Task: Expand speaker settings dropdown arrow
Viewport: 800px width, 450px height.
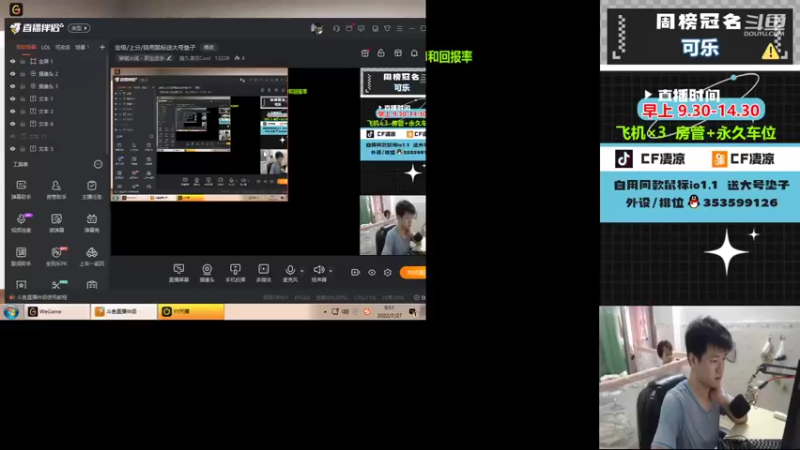Action: coord(331,271)
